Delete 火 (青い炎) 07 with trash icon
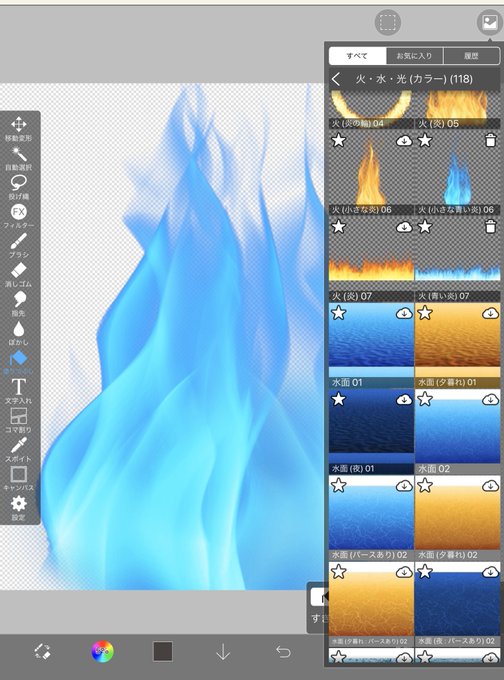 pos(490,227)
